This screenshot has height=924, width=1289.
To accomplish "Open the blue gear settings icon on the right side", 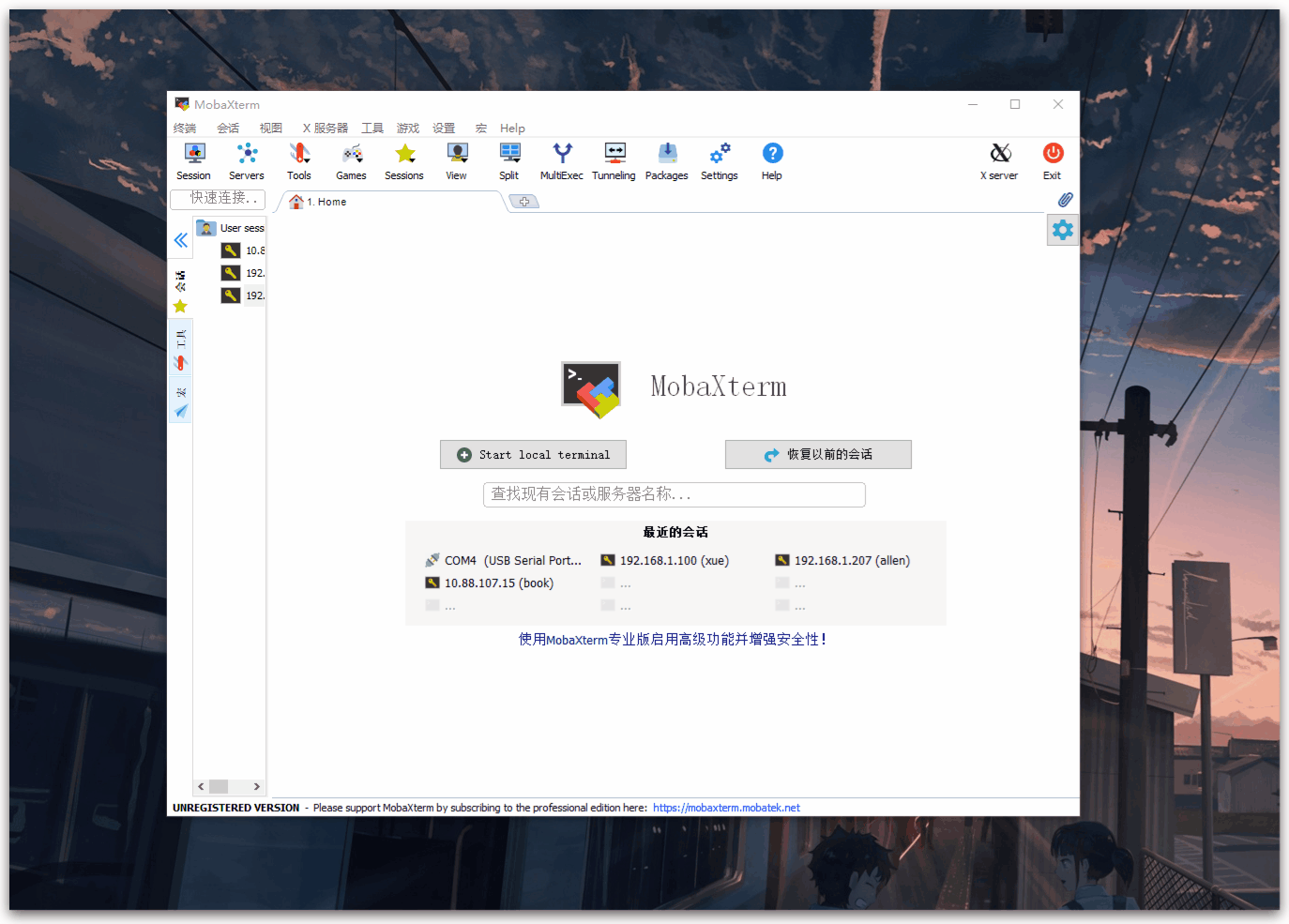I will [x=1062, y=230].
